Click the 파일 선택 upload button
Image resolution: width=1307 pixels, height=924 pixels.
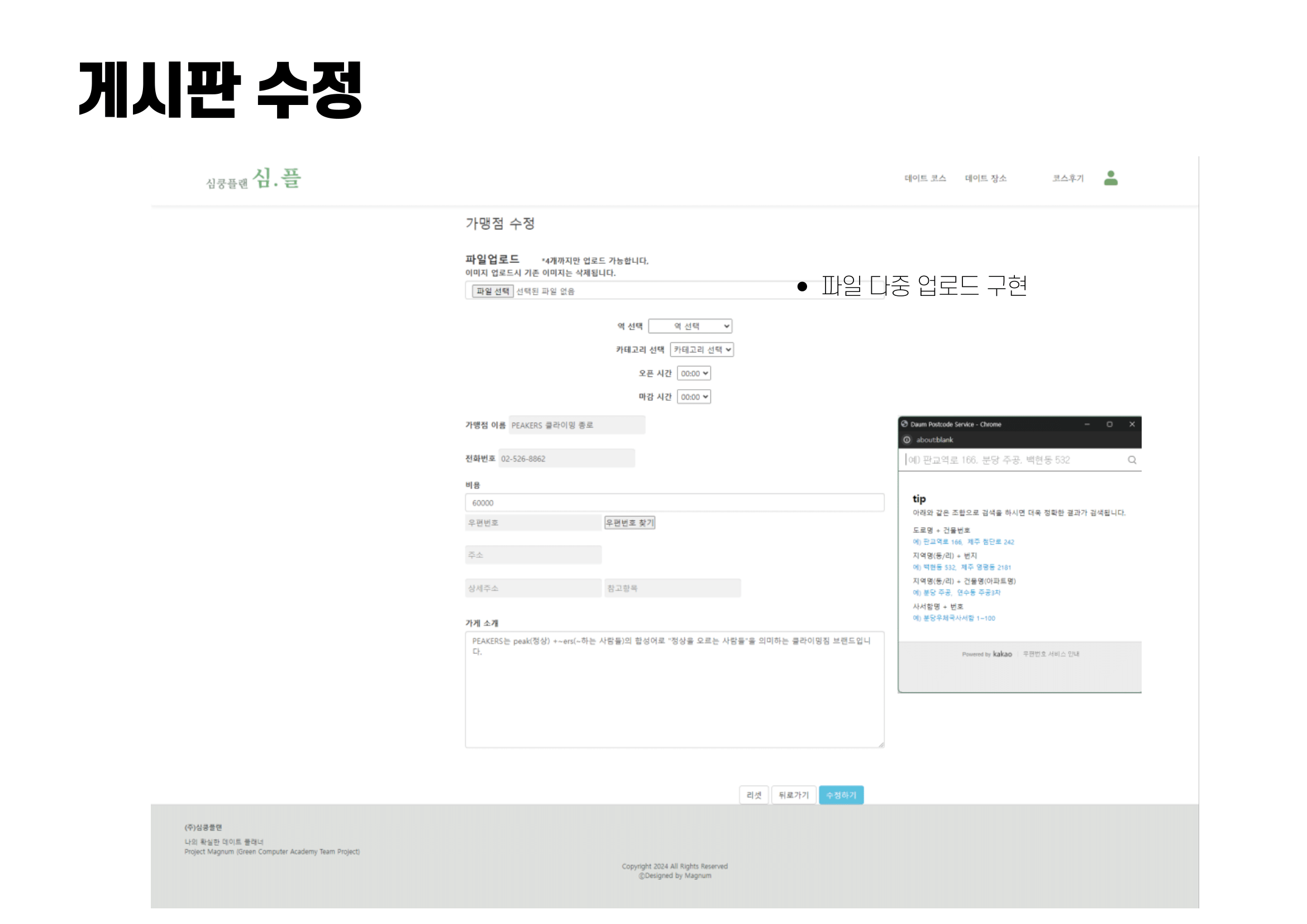coord(493,291)
